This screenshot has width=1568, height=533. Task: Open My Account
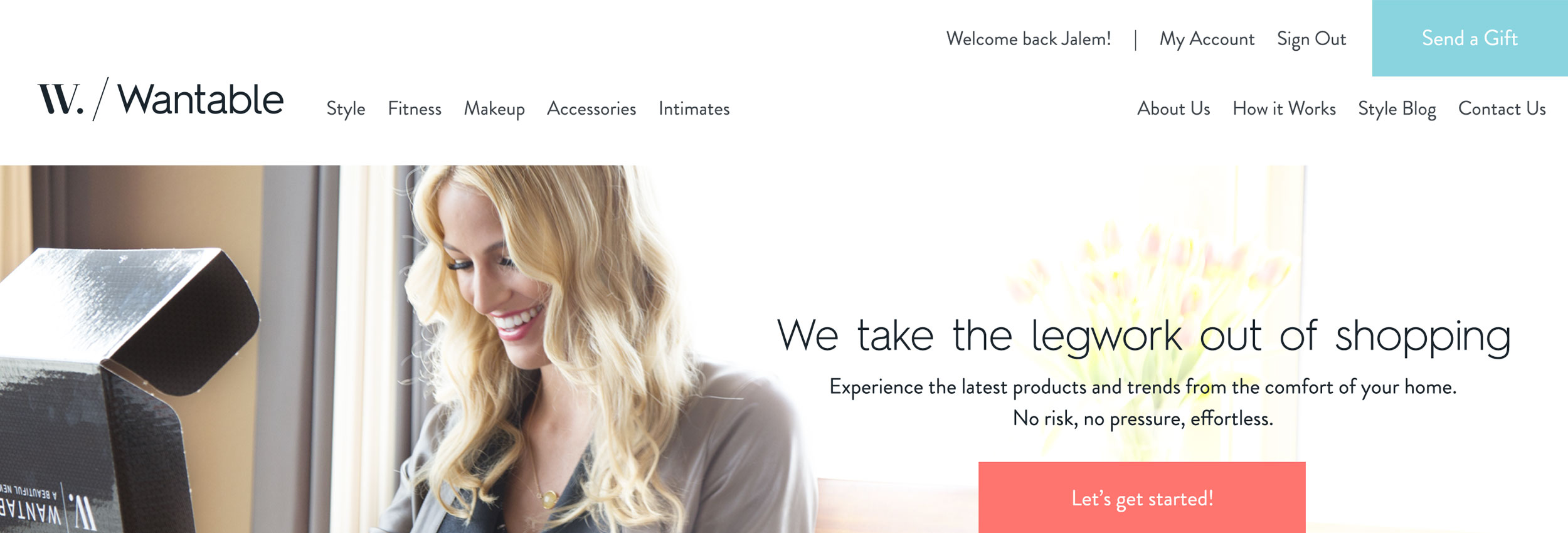click(1207, 39)
